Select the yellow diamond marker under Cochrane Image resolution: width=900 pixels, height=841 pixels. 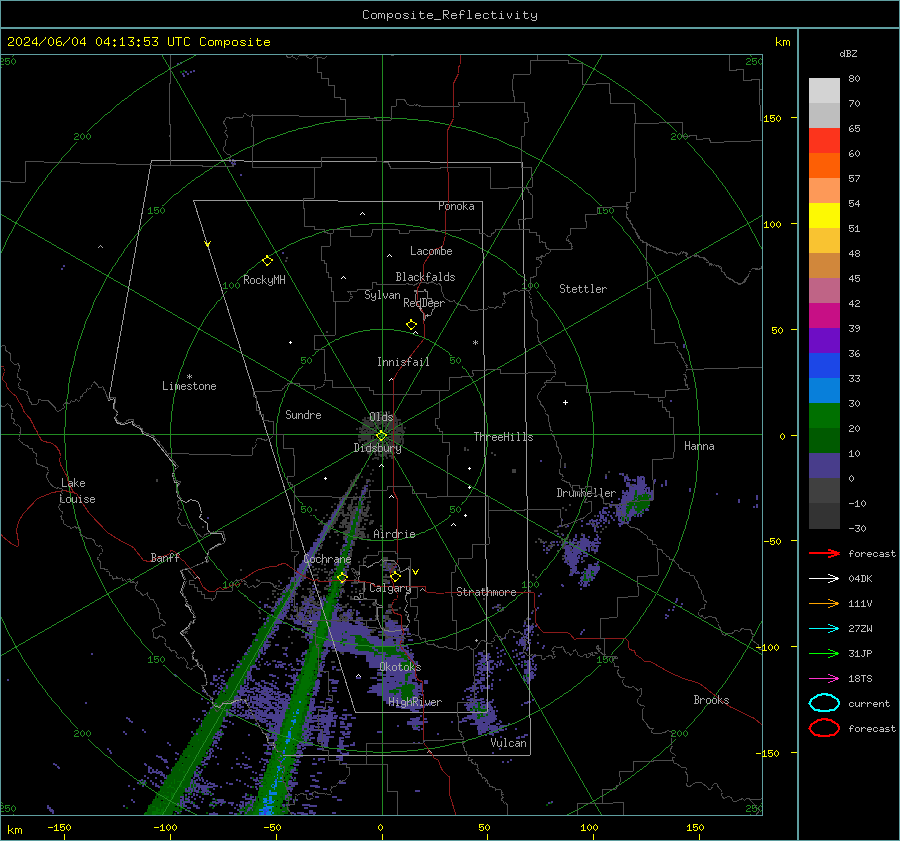point(342,577)
